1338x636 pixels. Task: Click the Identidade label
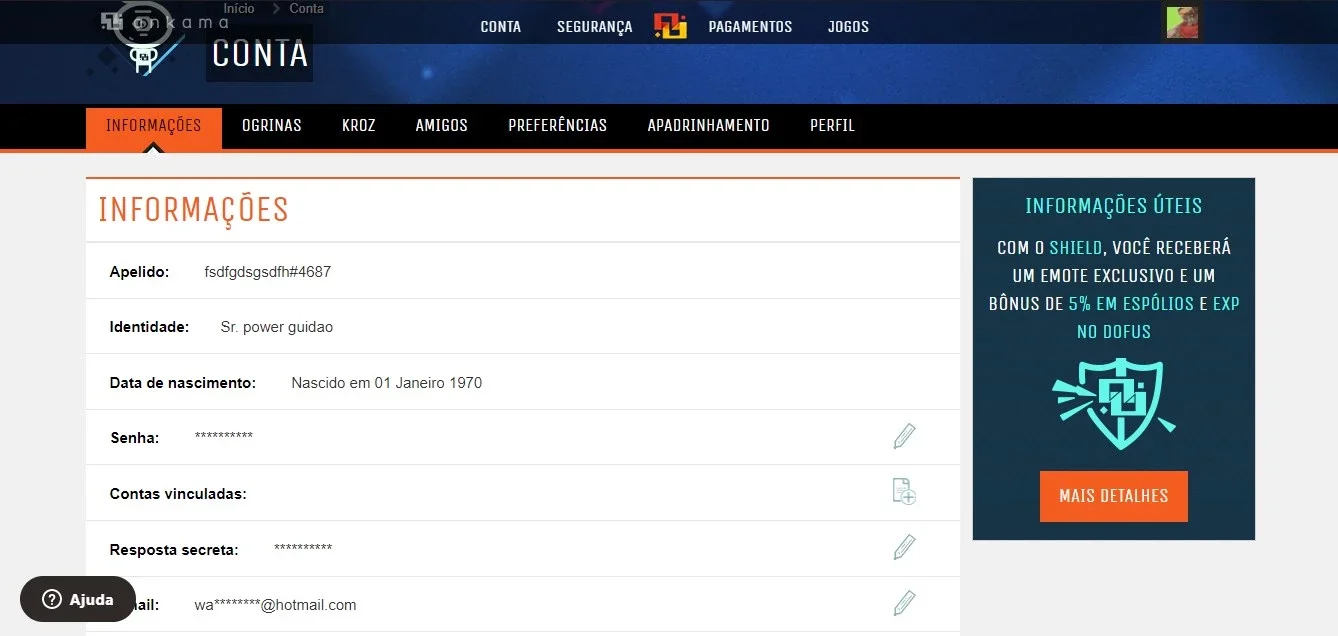click(x=149, y=327)
